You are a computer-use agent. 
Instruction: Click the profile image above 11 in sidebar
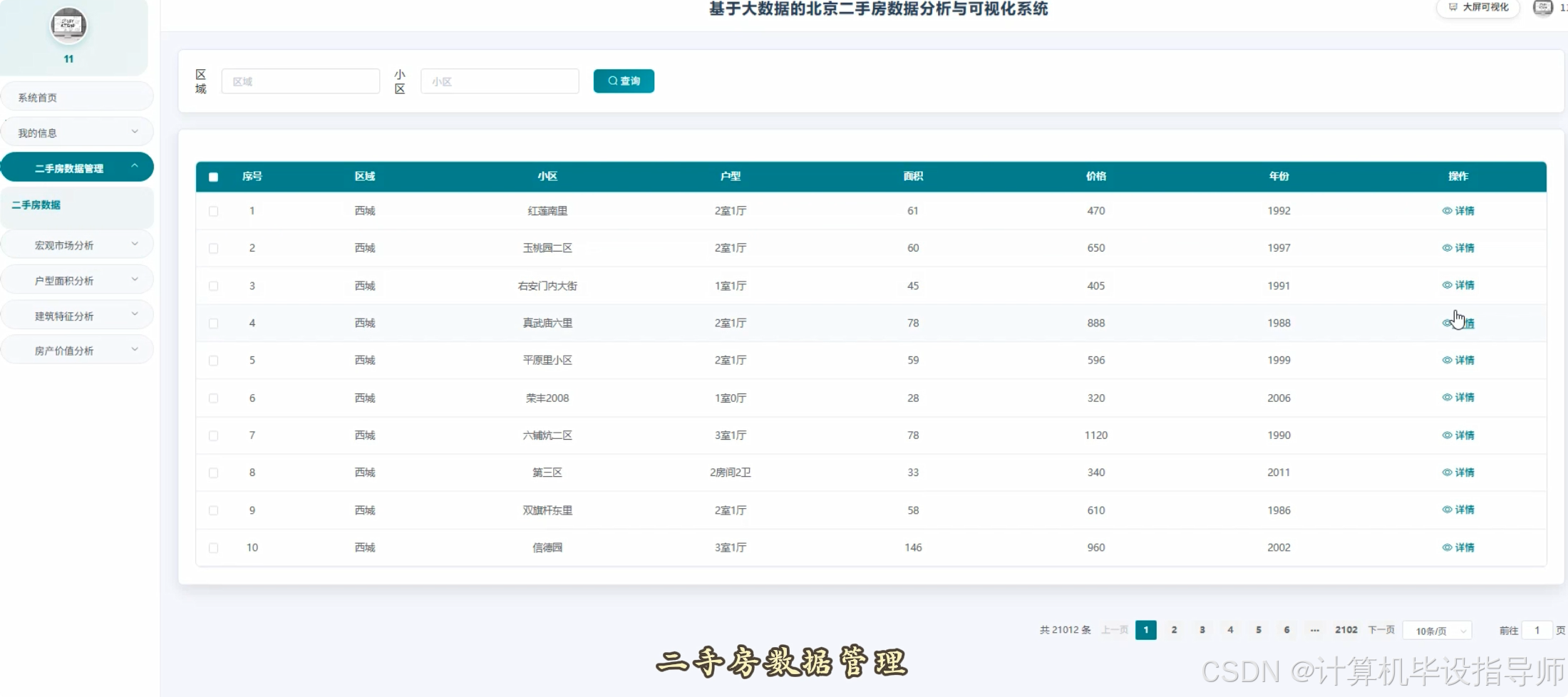coord(68,26)
